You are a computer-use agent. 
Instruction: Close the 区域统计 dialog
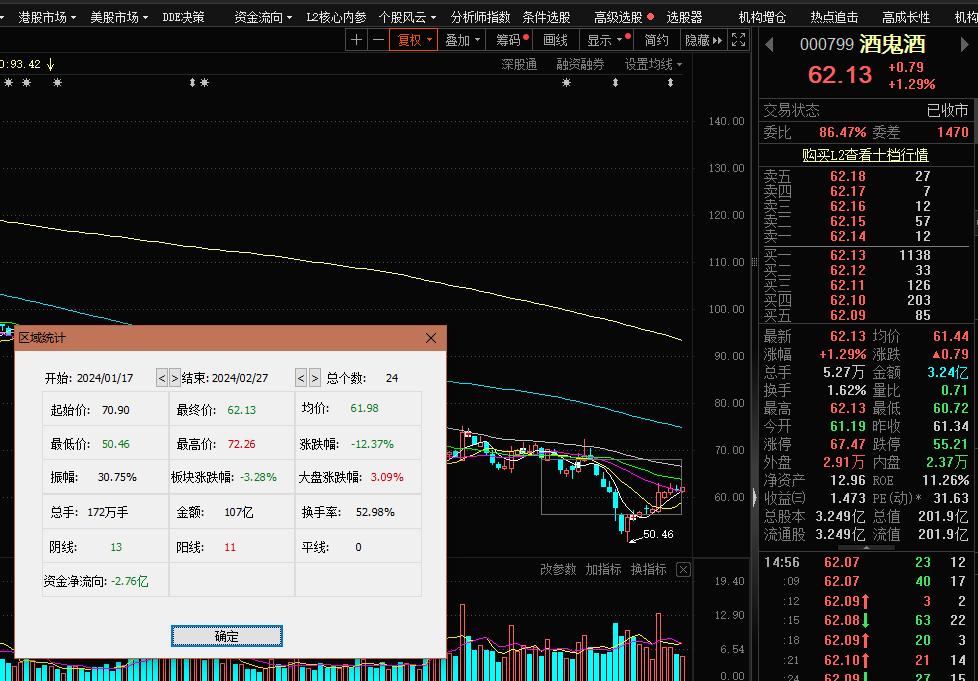click(431, 338)
